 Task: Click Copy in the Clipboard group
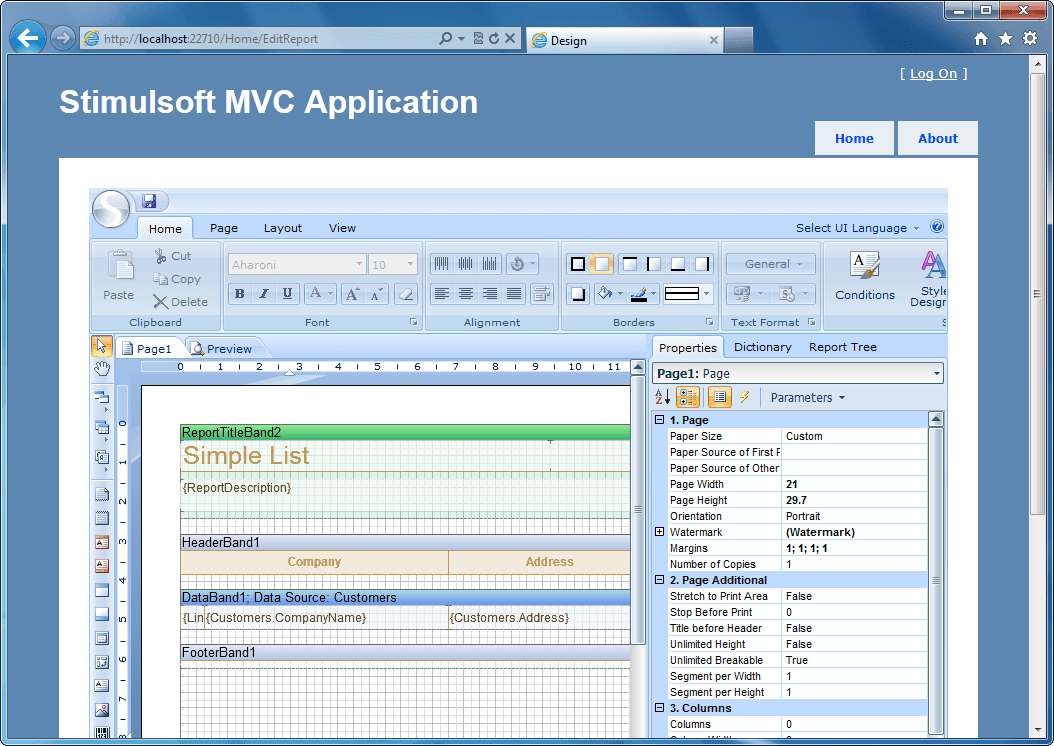177,279
